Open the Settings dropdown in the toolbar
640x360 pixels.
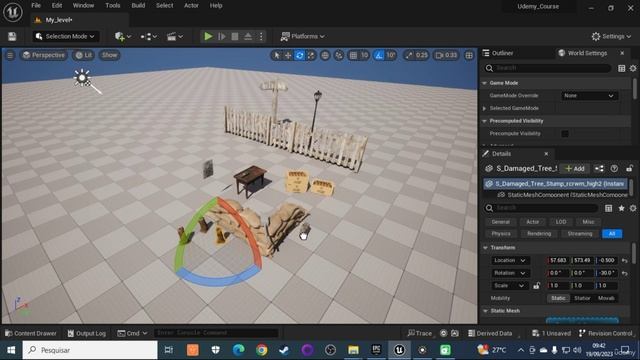[x=611, y=36]
